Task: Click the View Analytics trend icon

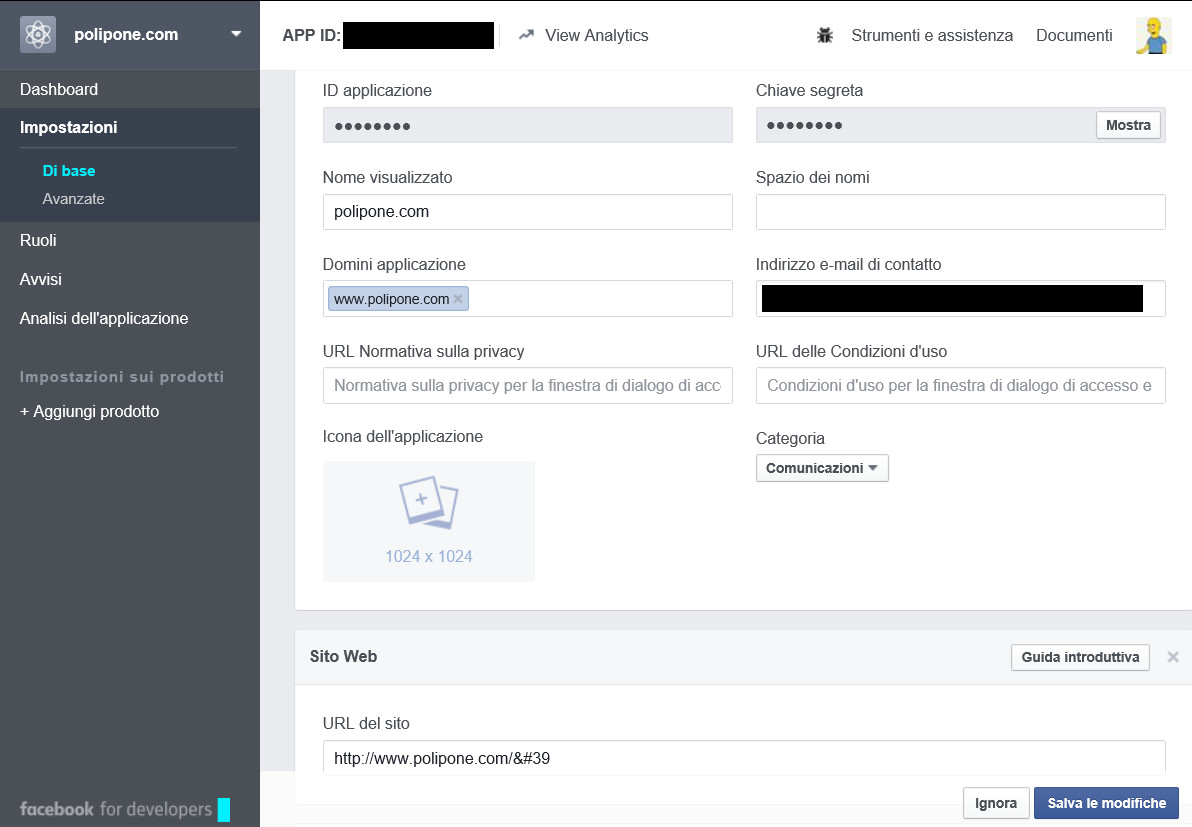Action: 526,35
